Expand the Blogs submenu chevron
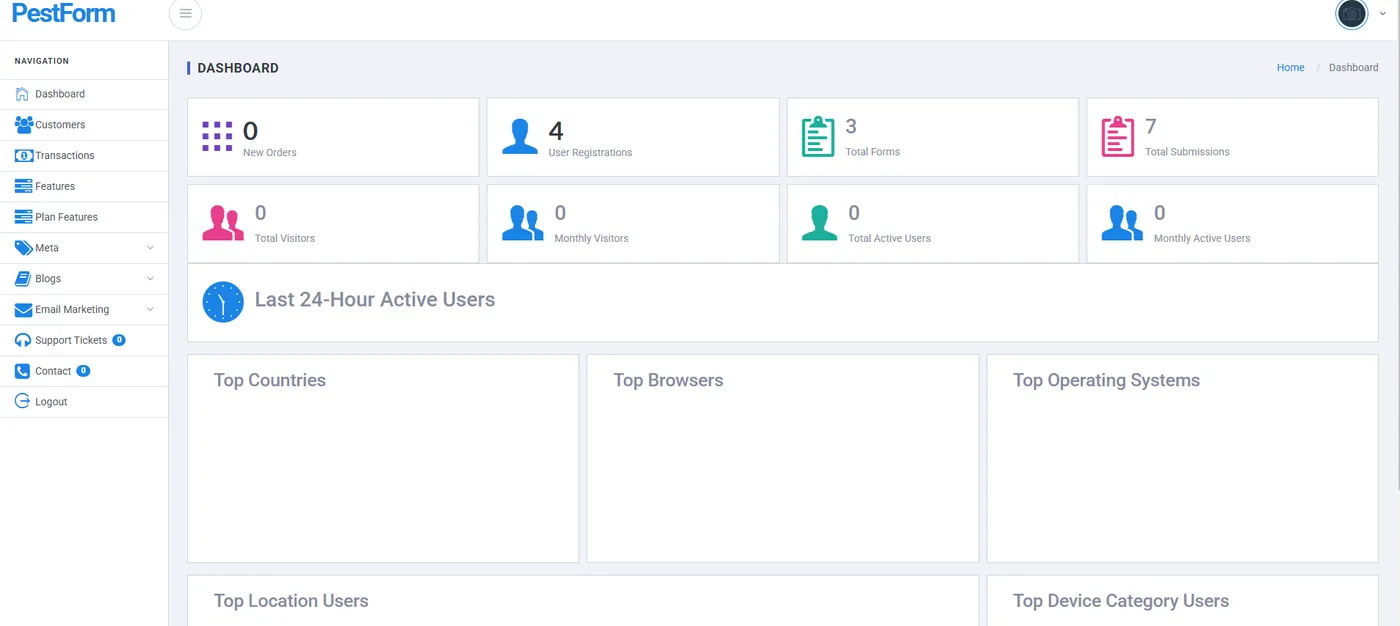Image resolution: width=1400 pixels, height=626 pixels. pos(150,279)
